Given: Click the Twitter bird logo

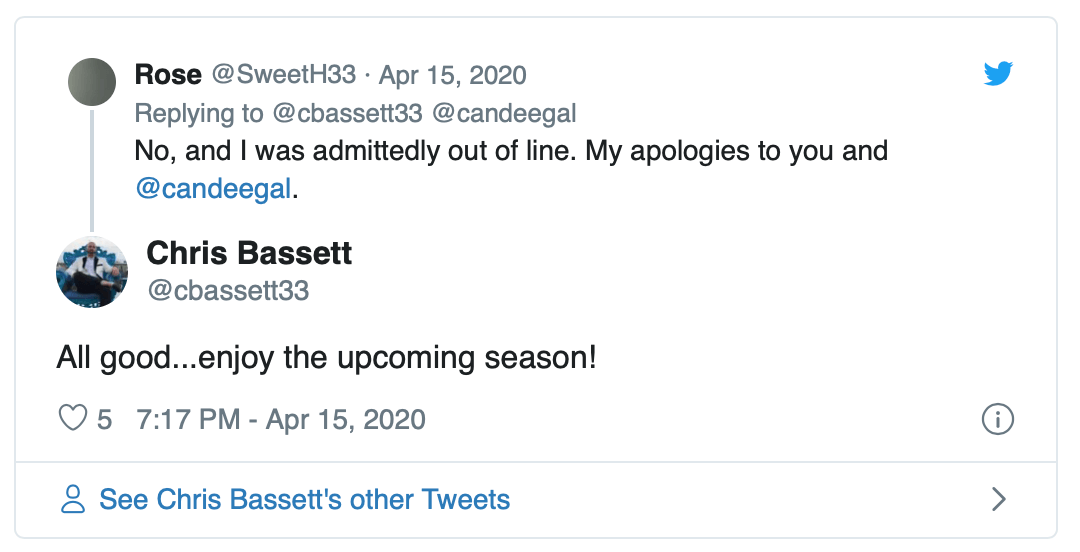Looking at the screenshot, I should tap(997, 74).
